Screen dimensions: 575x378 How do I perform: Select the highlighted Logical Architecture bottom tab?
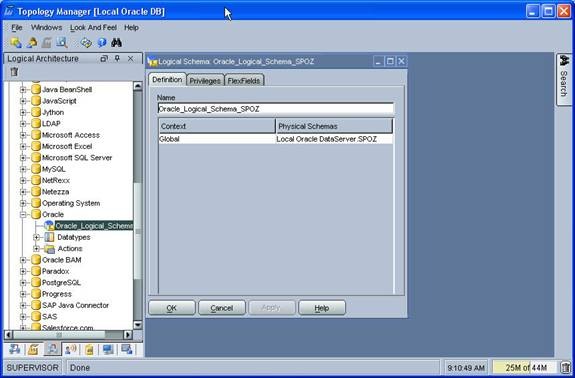(x=52, y=349)
